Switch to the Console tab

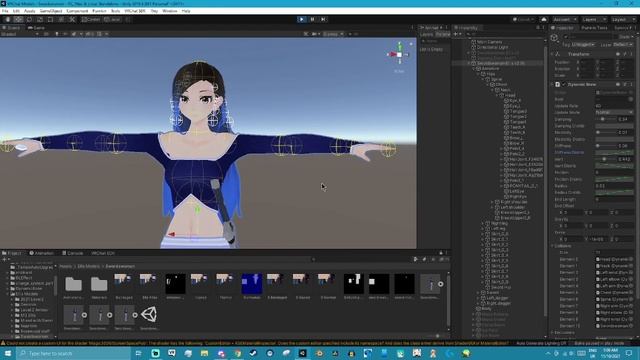coord(73,253)
